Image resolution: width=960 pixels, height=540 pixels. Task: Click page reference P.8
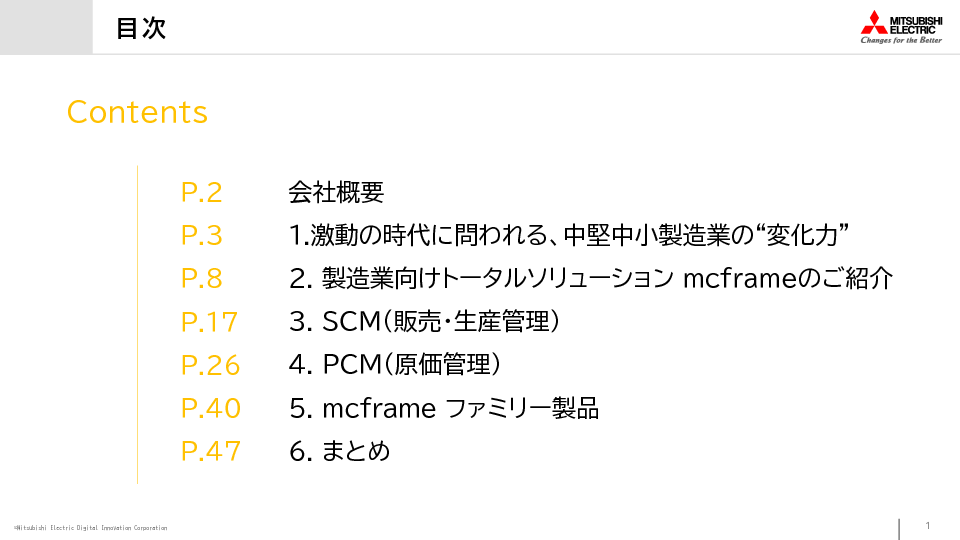[x=202, y=279]
